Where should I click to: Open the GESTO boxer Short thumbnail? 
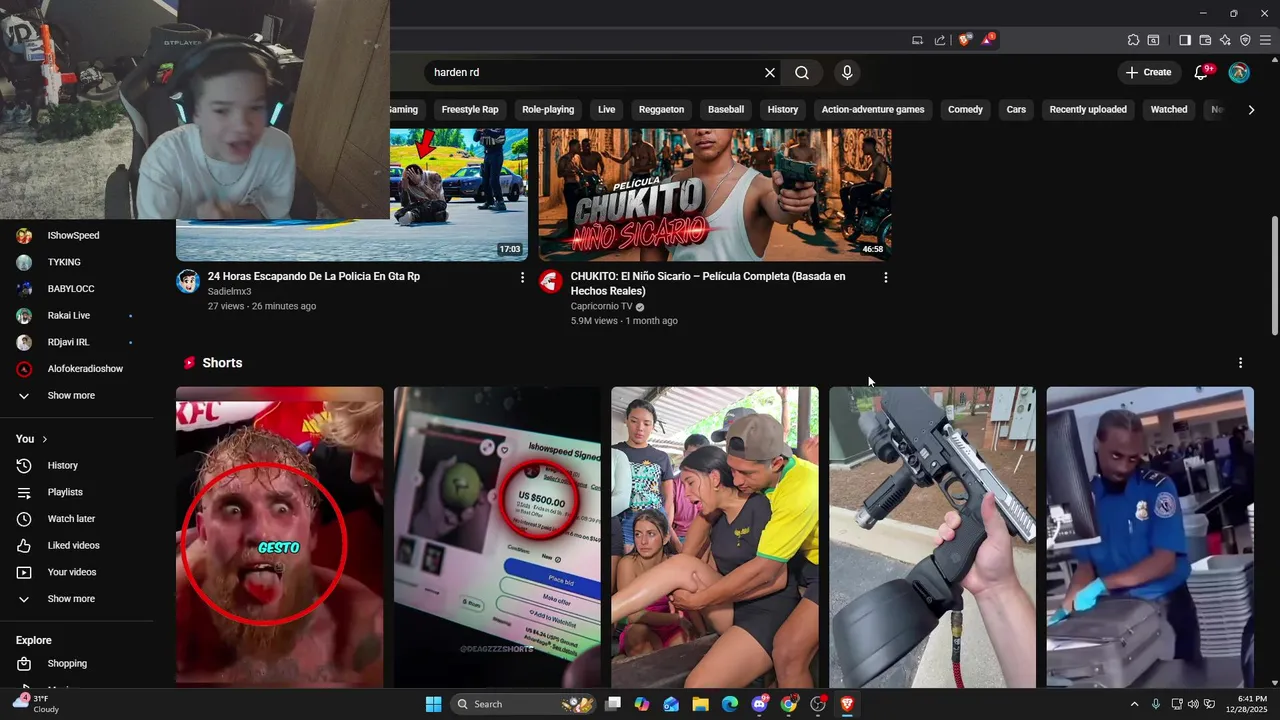279,537
